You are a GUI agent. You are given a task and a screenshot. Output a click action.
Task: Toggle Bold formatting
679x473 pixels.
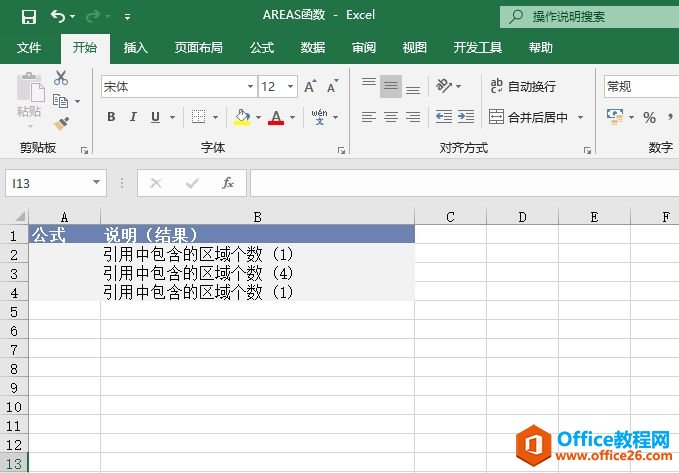point(111,118)
